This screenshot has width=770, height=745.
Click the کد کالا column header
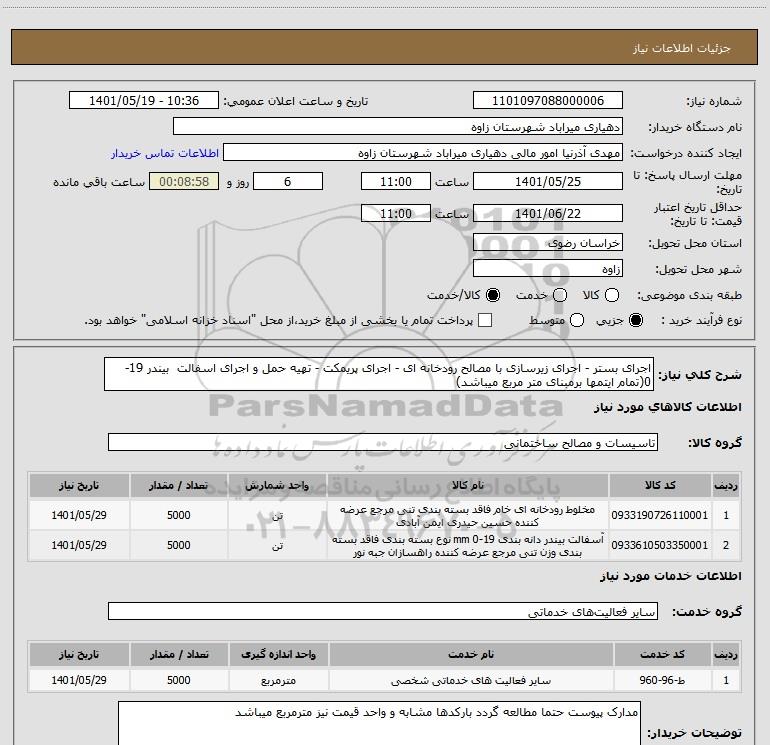coord(660,485)
